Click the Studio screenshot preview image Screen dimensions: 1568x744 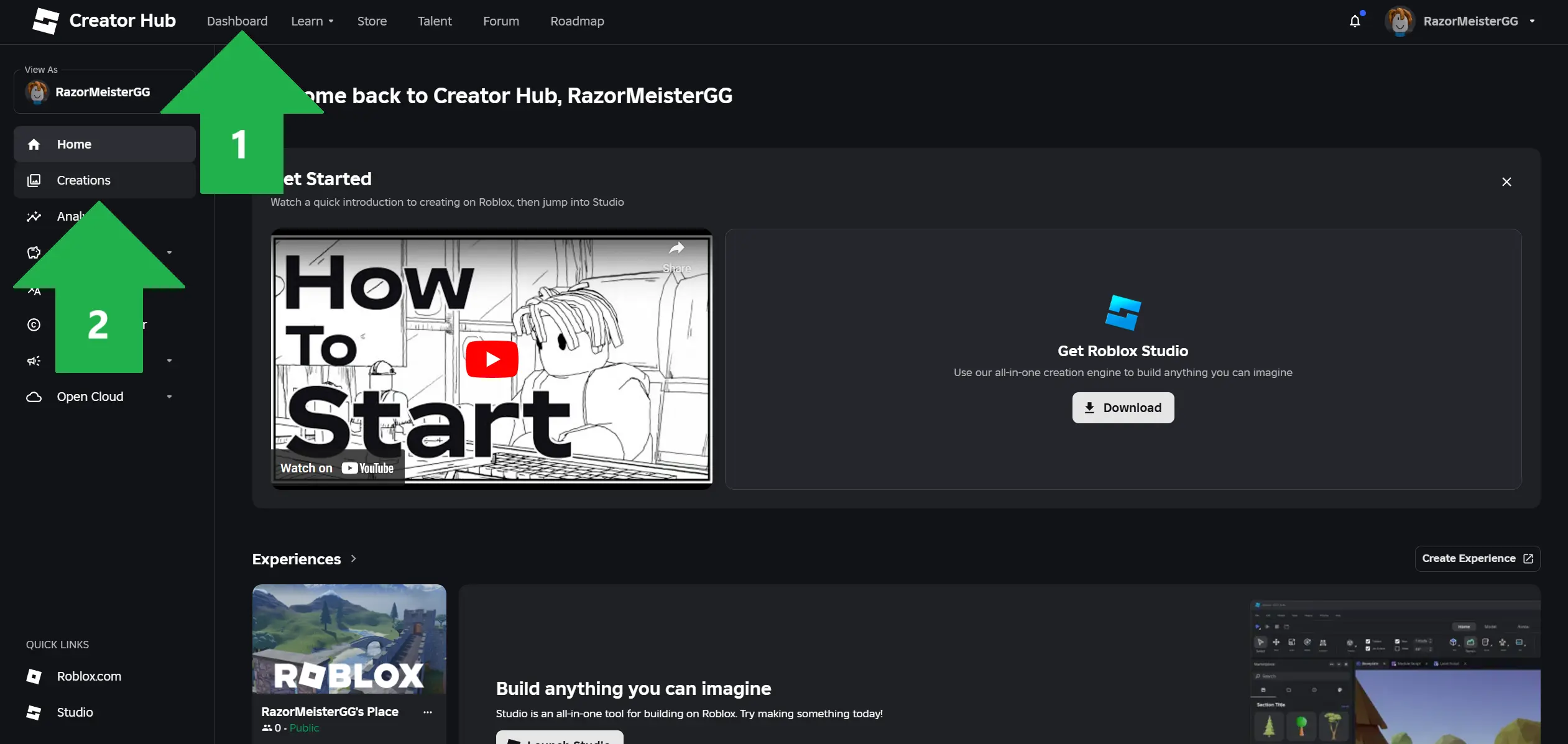1395,672
